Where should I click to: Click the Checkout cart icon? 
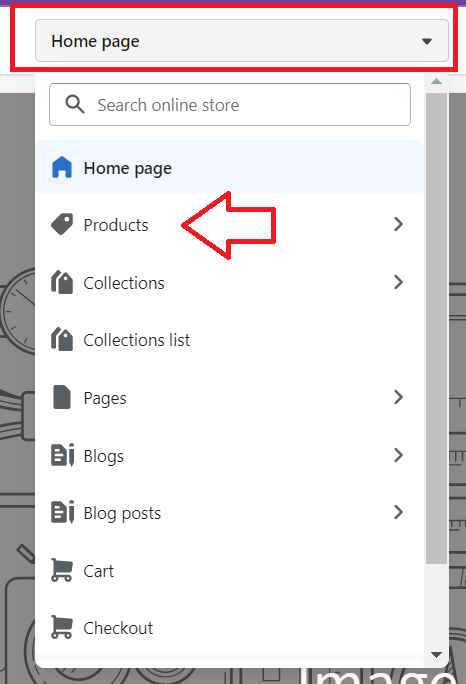tap(62, 627)
